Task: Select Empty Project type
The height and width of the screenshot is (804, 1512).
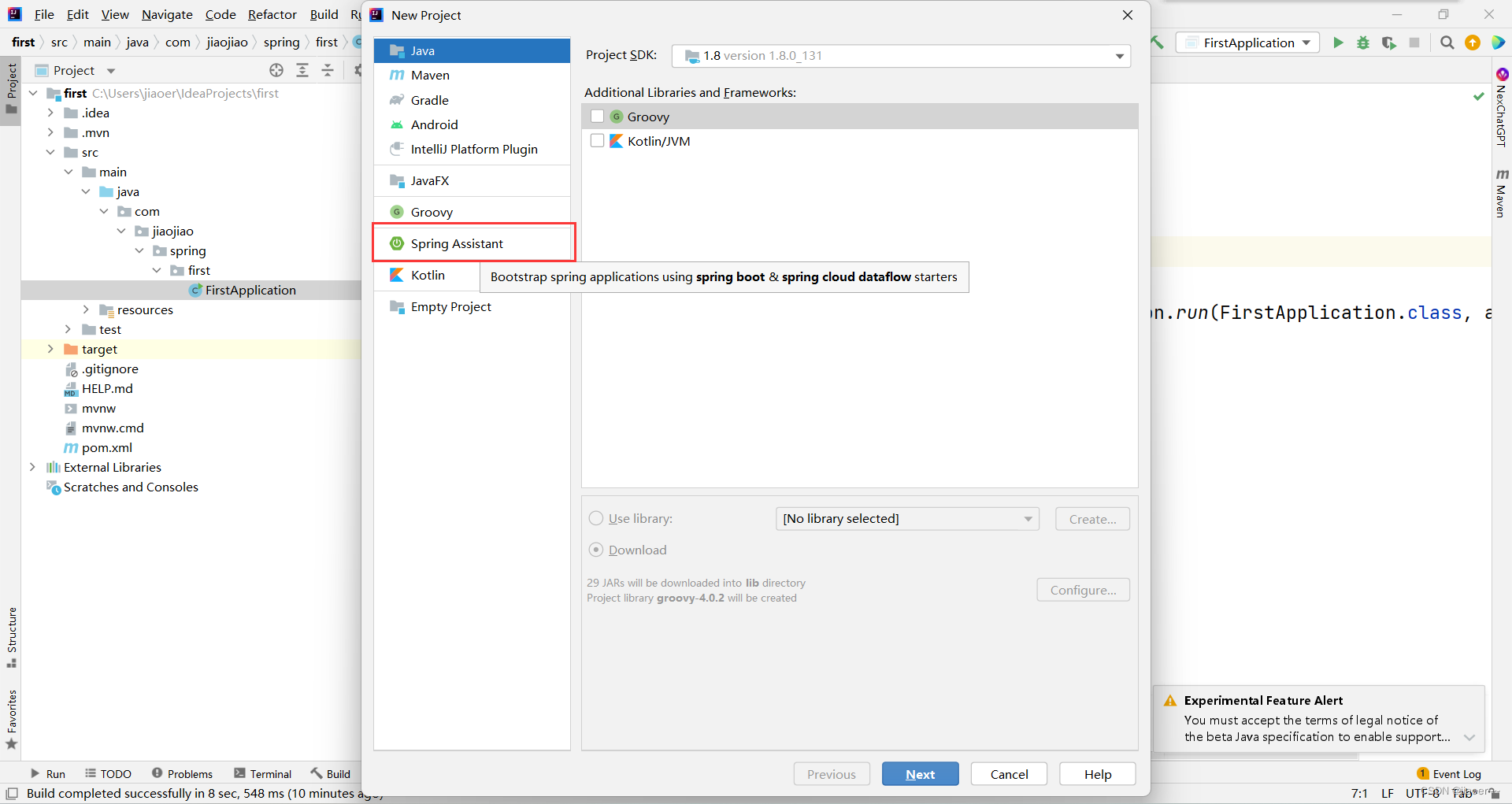Action: pos(472,306)
